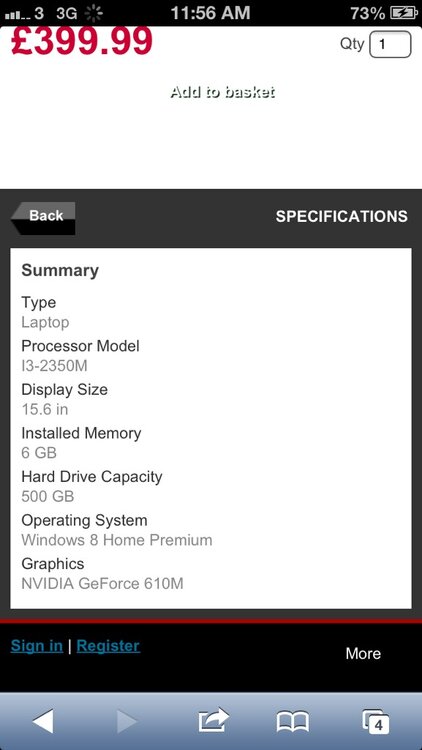Tap the Safari forward arrow
422x750 pixels.
point(126,721)
